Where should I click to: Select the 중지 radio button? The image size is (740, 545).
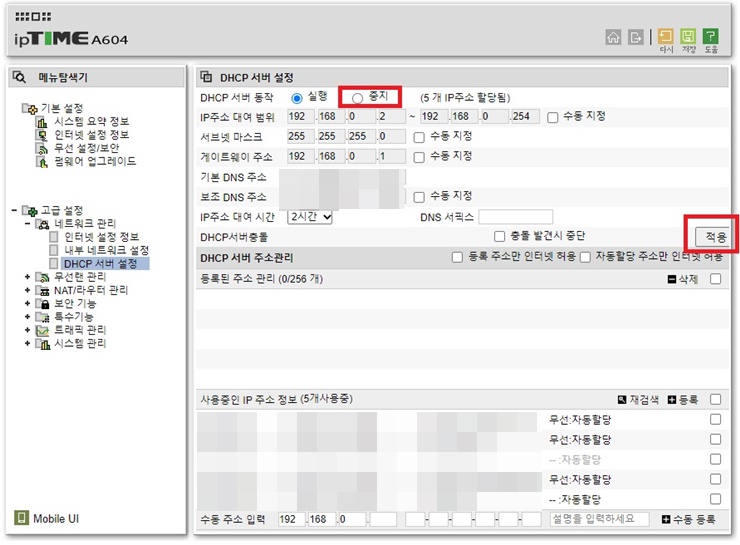[x=357, y=98]
